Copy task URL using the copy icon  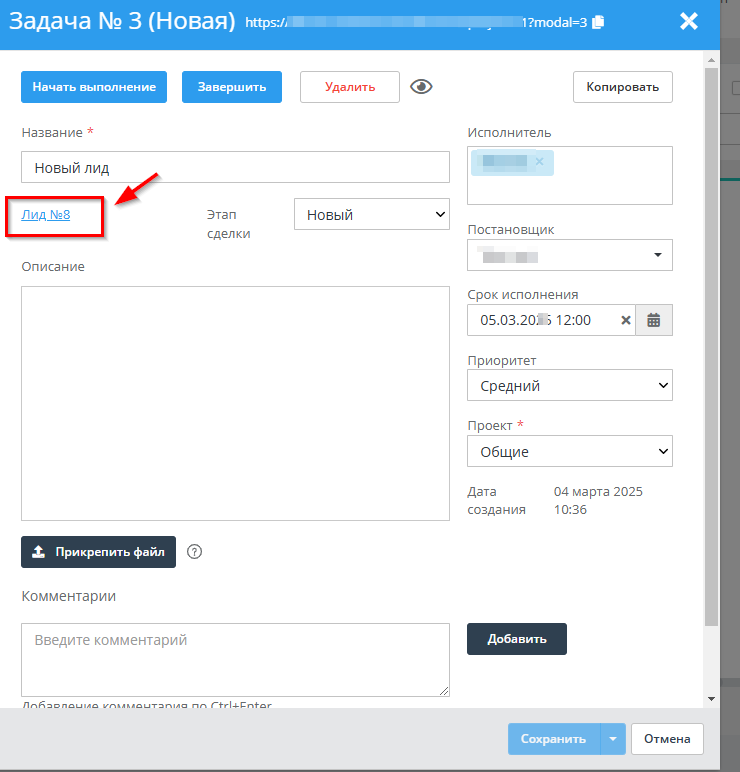(x=598, y=22)
